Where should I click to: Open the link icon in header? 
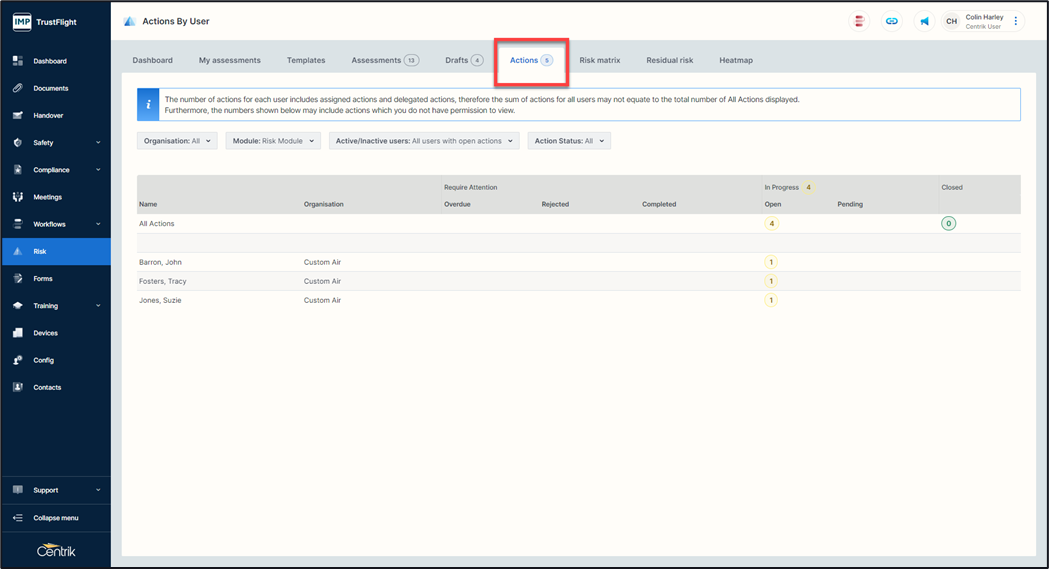click(x=891, y=21)
